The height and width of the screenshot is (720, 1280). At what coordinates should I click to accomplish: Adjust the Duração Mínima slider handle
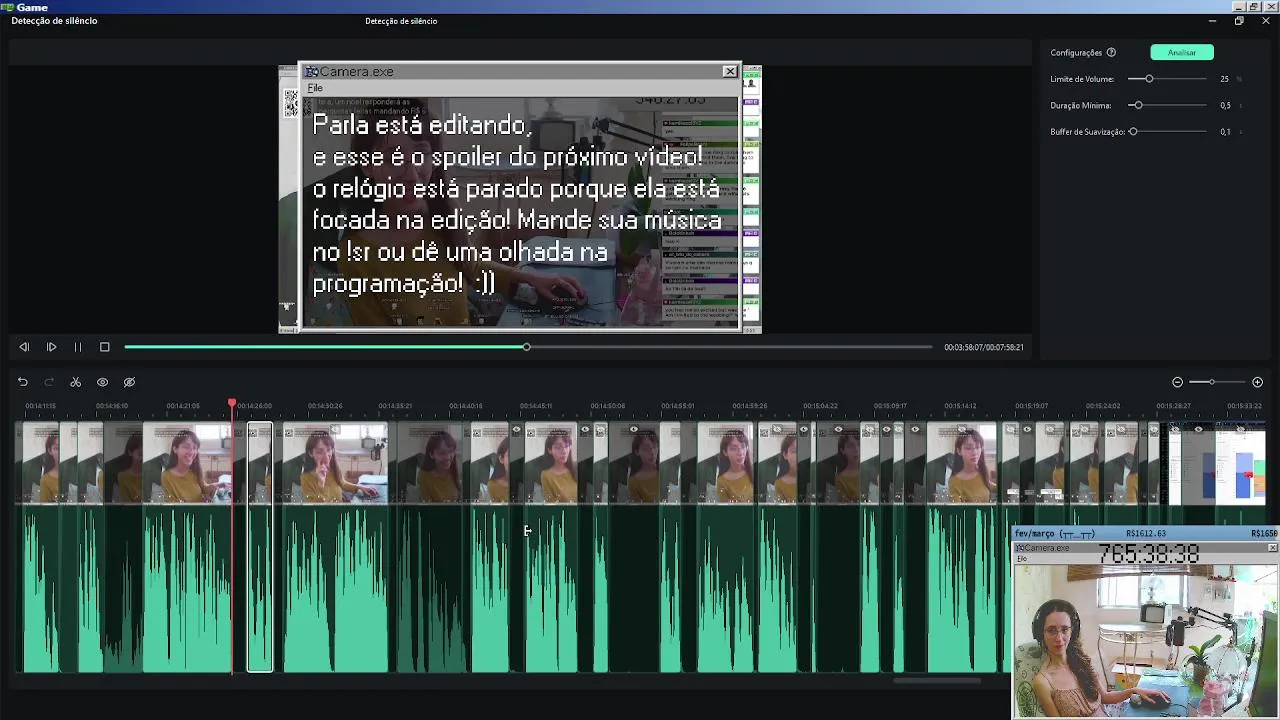(1138, 105)
